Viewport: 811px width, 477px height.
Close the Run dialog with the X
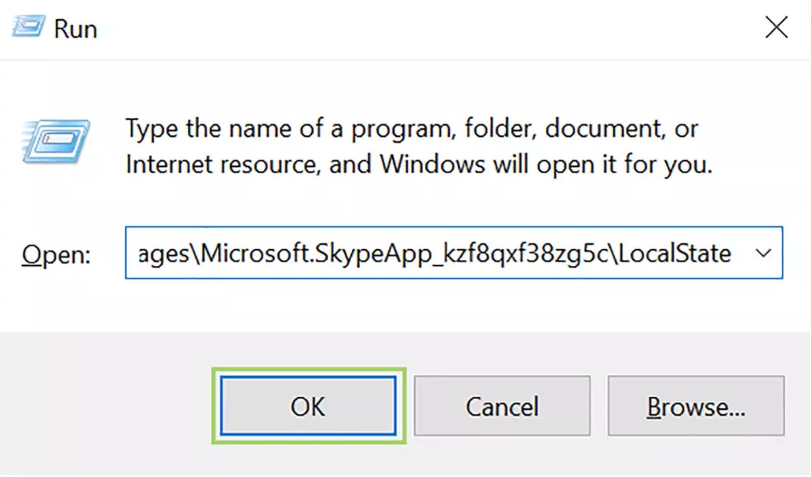776,27
